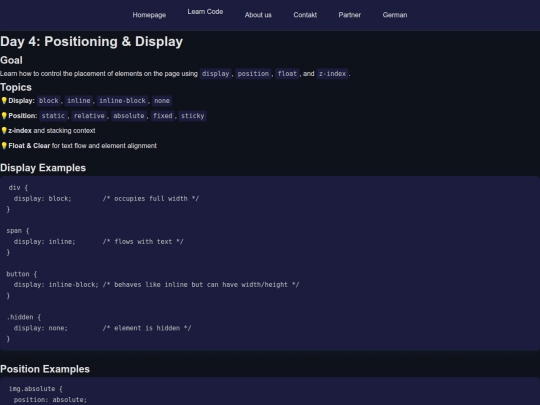Click the 'float' code tag in Goal text

[x=287, y=74]
